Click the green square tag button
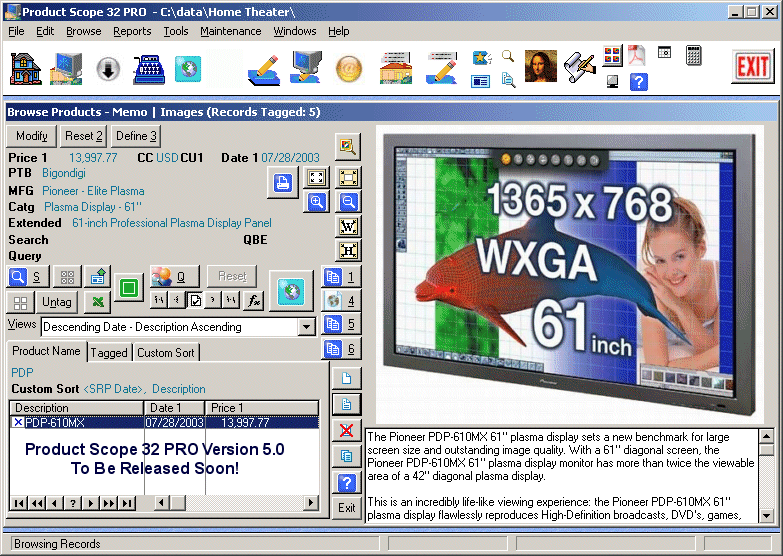The height and width of the screenshot is (556, 783). point(129,288)
